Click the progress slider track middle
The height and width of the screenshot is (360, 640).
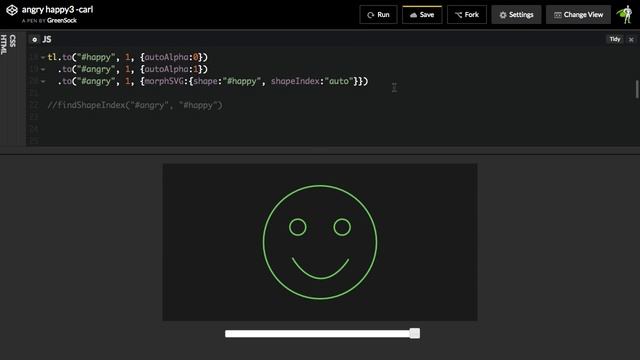[322, 334]
